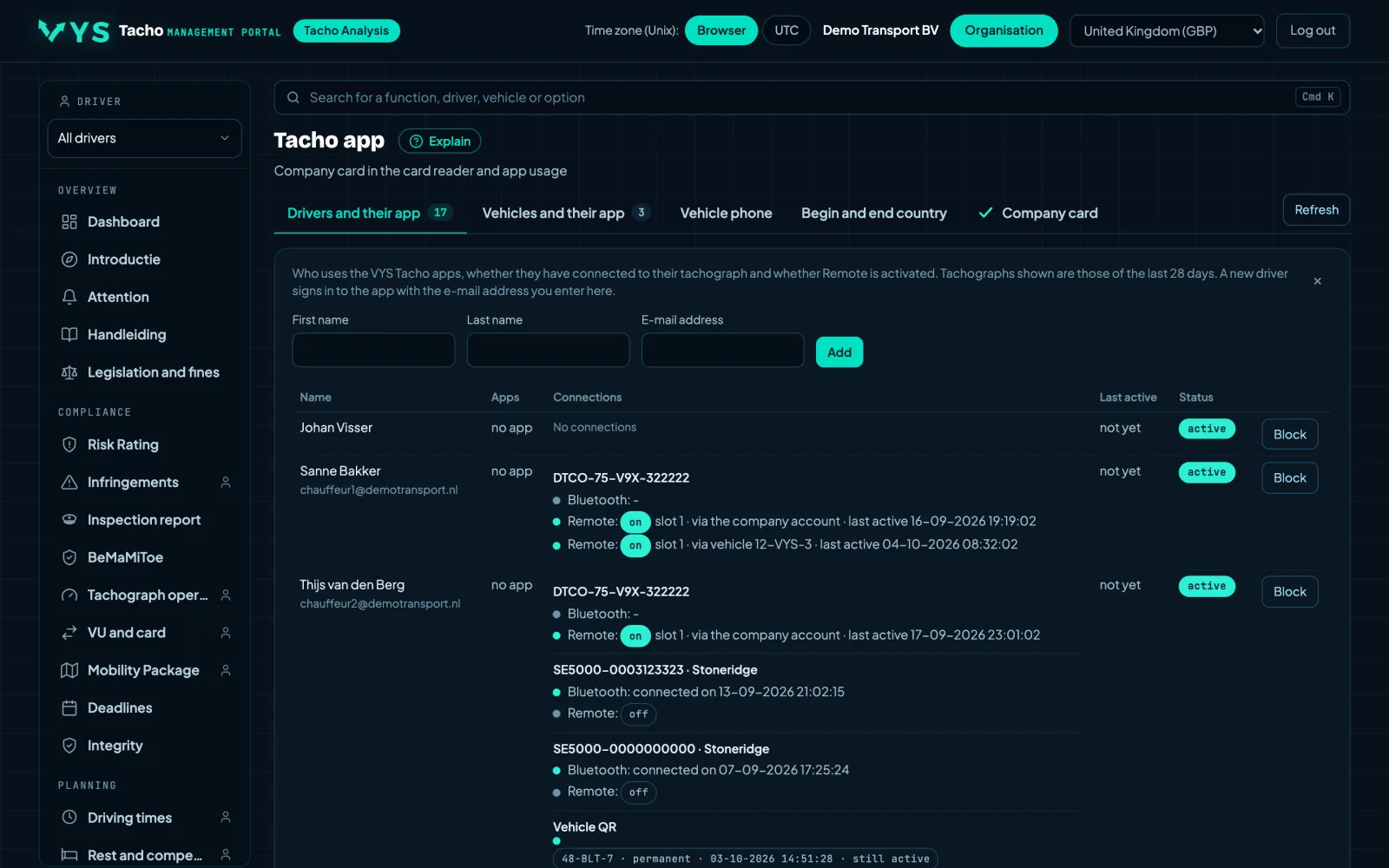This screenshot has height=868, width=1389.
Task: Click the Organisation button
Action: 1004,30
